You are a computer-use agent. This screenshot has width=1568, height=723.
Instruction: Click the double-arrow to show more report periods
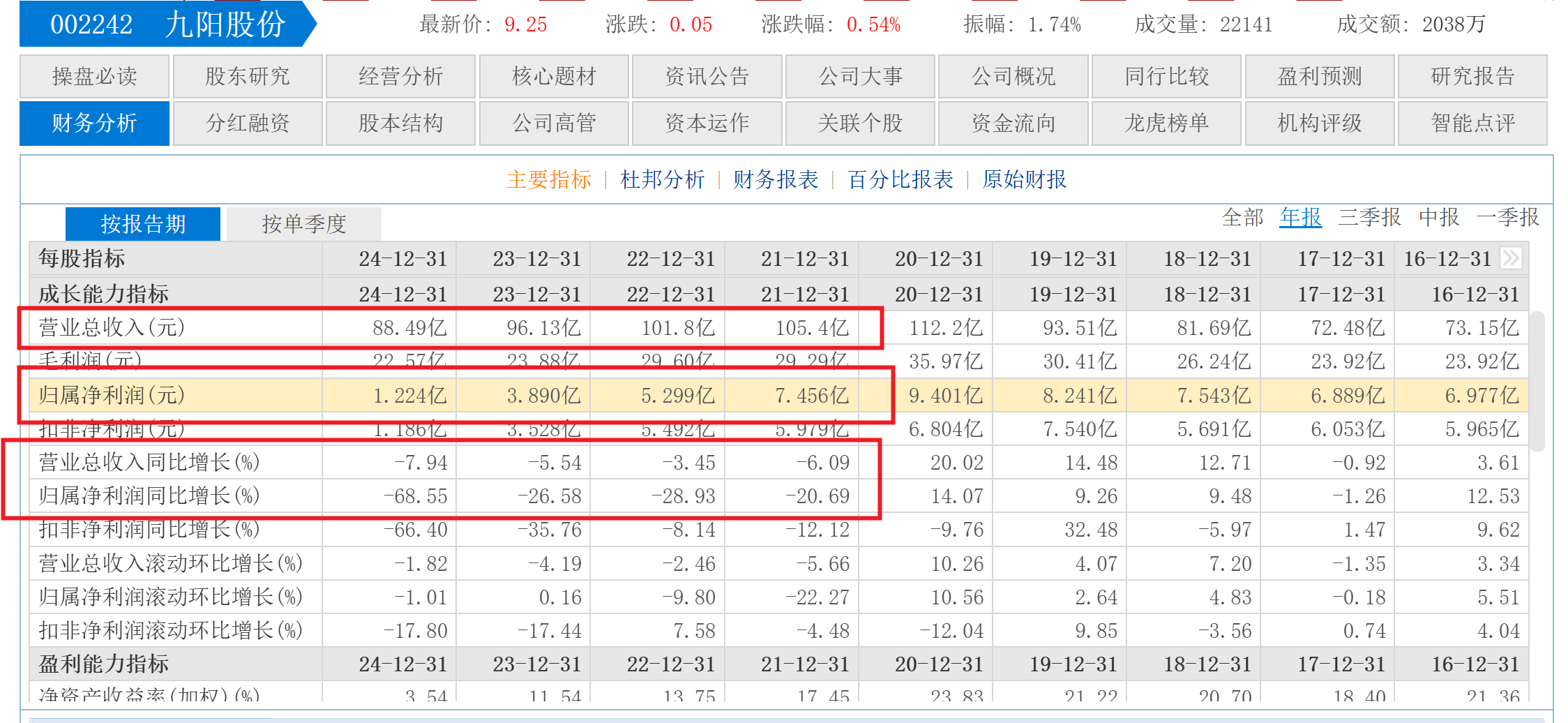1510,258
